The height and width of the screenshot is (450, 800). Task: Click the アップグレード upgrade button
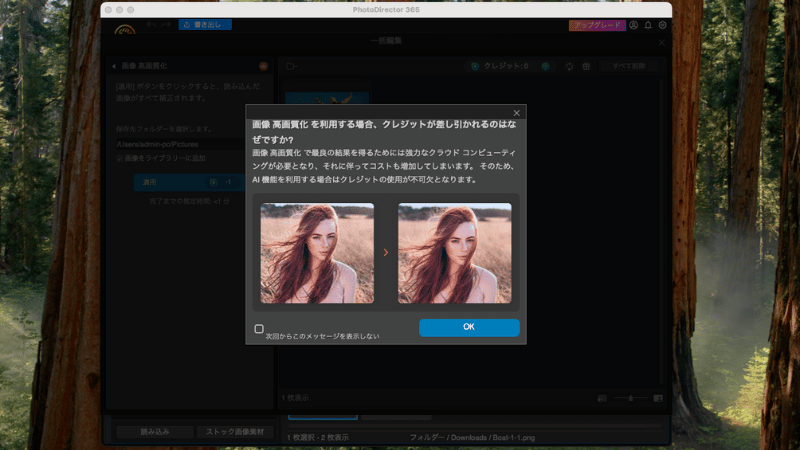coord(597,25)
